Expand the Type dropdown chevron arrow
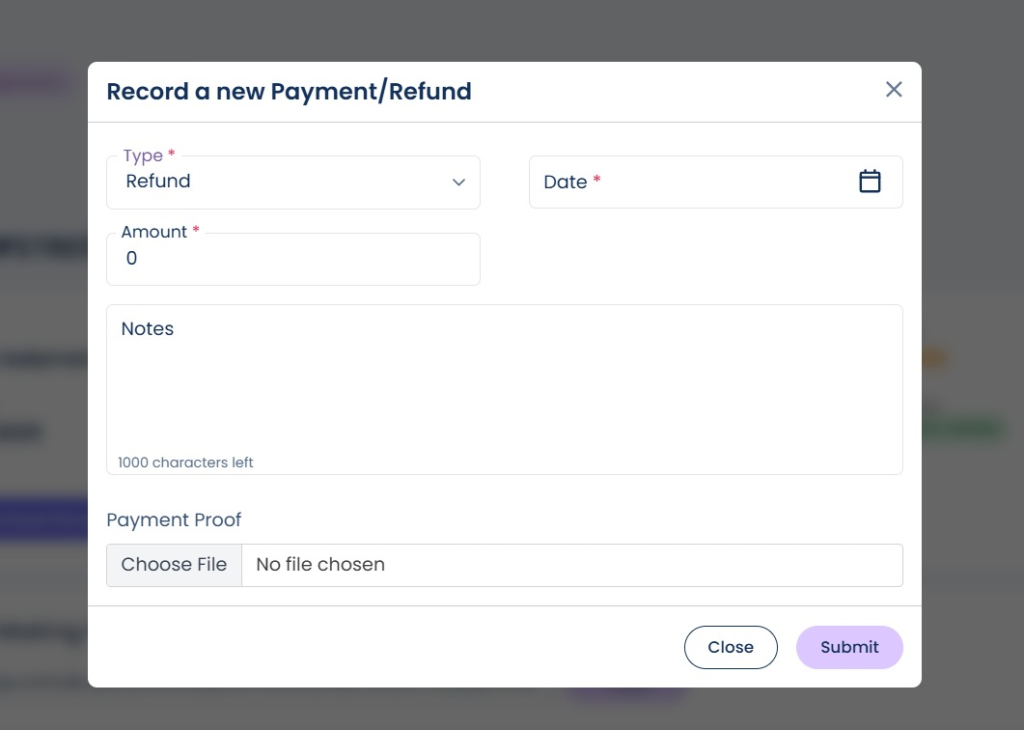 click(x=458, y=182)
